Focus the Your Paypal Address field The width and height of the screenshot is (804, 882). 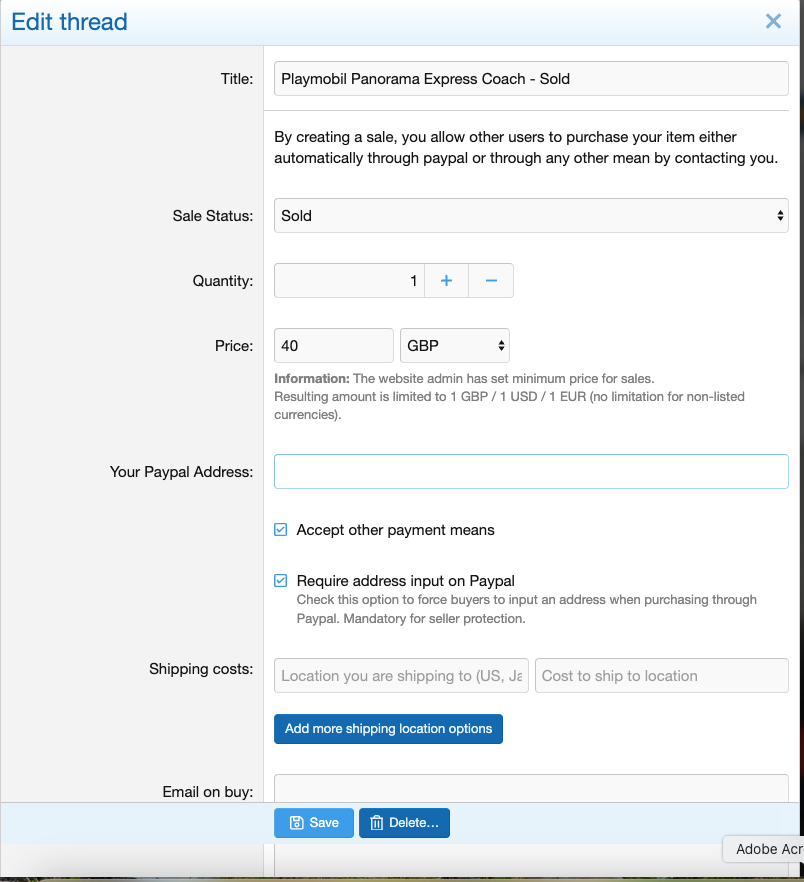531,471
